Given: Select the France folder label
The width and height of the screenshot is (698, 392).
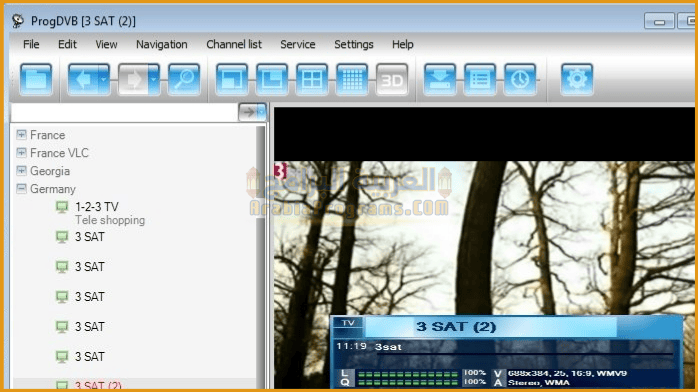Looking at the screenshot, I should (48, 135).
